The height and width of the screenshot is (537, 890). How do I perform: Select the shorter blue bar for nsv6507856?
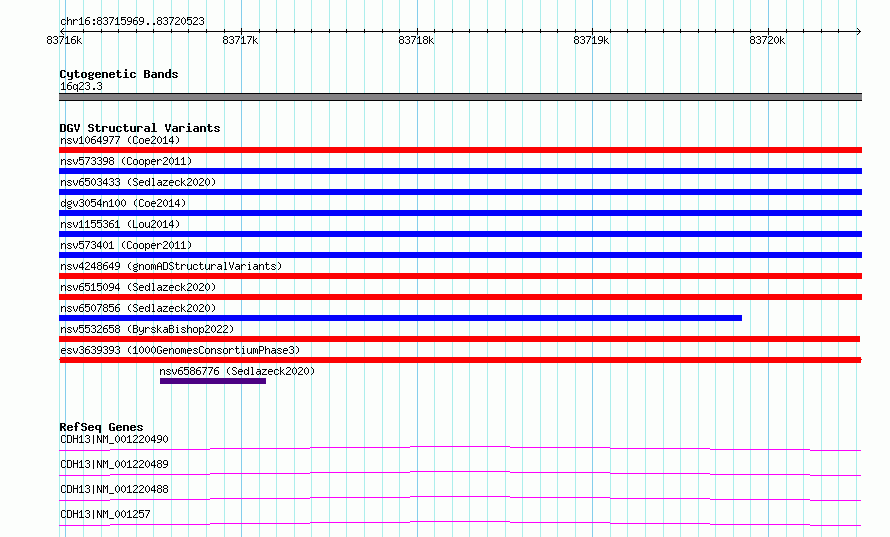click(400, 318)
